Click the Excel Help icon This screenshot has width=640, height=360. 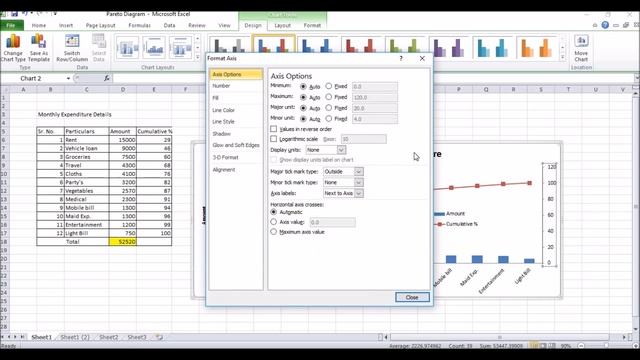(605, 25)
